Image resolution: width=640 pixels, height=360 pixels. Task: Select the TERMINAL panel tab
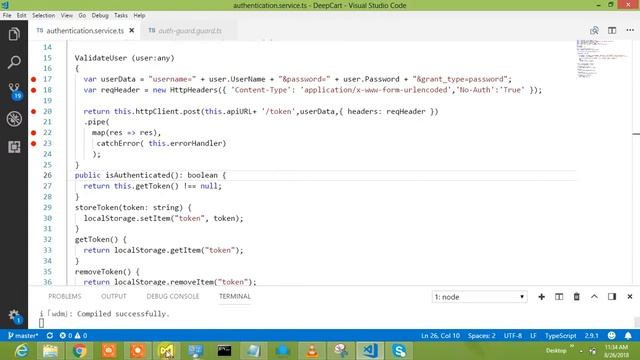point(235,296)
